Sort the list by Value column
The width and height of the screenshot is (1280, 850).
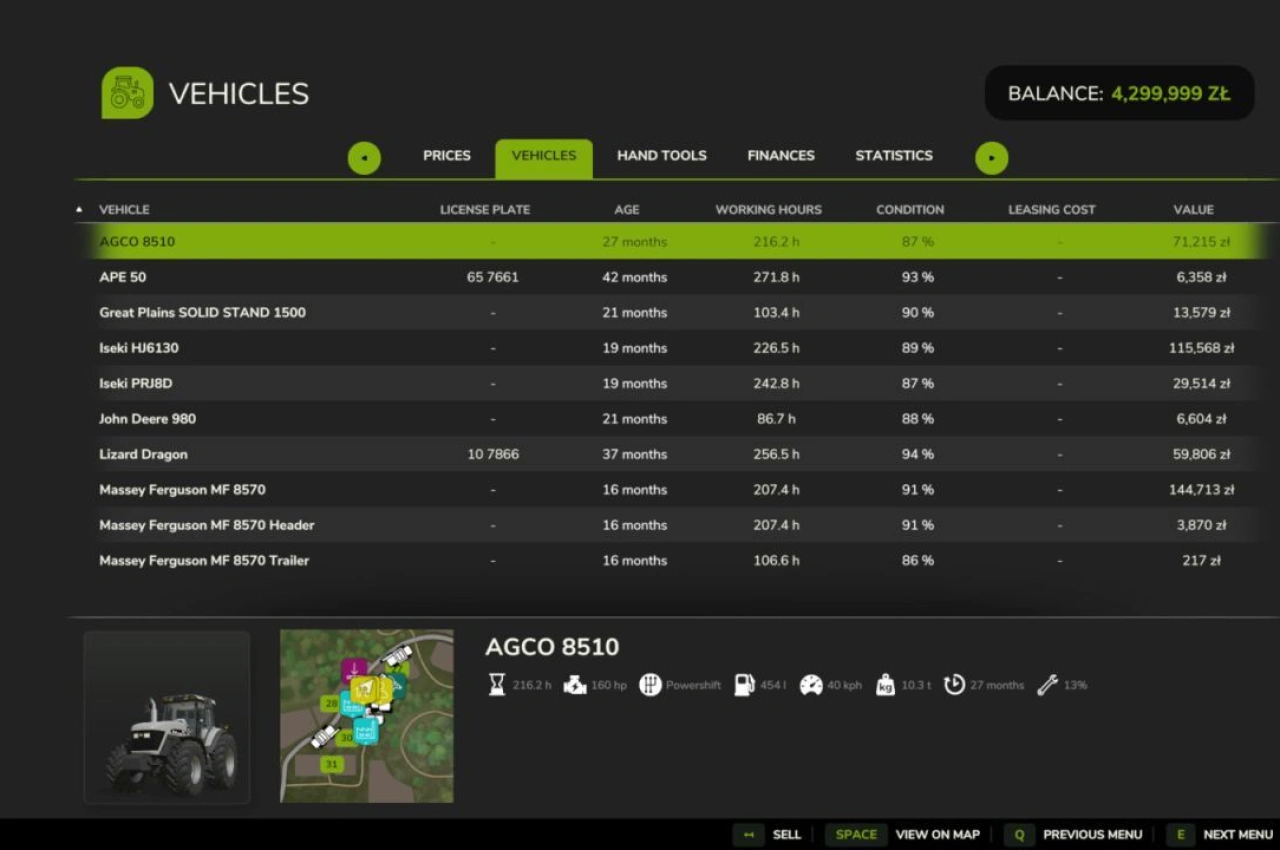pos(1193,210)
